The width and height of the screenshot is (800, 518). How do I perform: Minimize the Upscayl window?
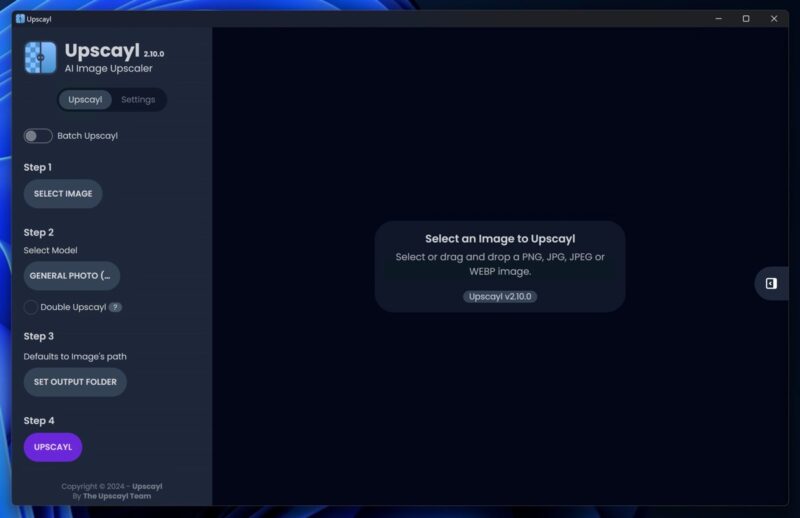click(718, 19)
